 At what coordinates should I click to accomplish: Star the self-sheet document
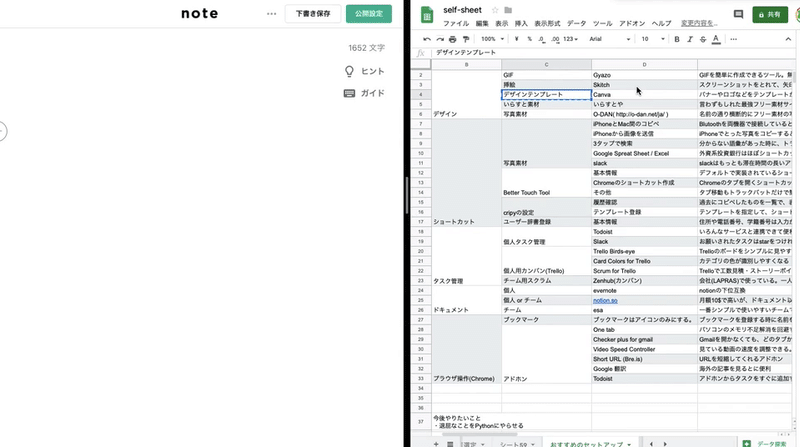point(494,10)
